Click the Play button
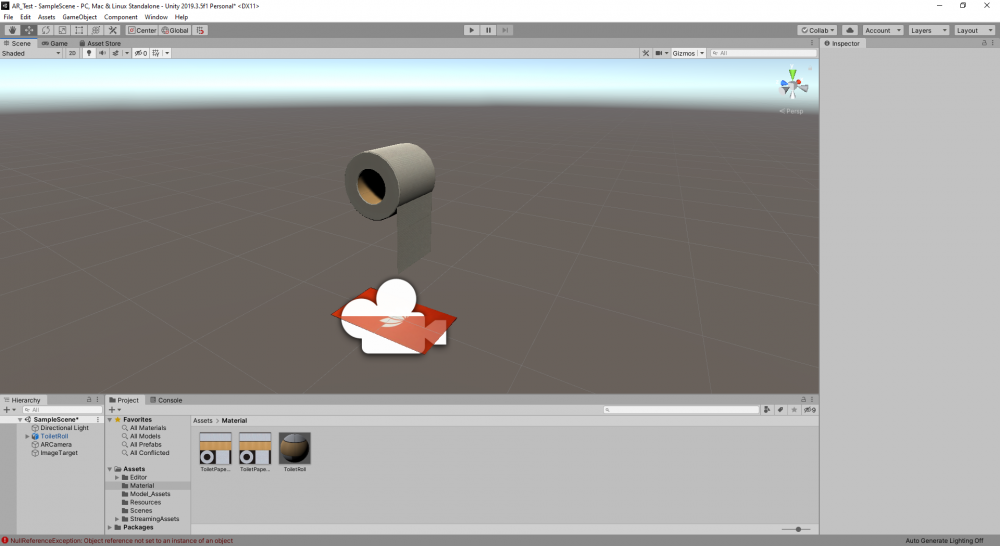The width and height of the screenshot is (1000, 546). click(471, 30)
